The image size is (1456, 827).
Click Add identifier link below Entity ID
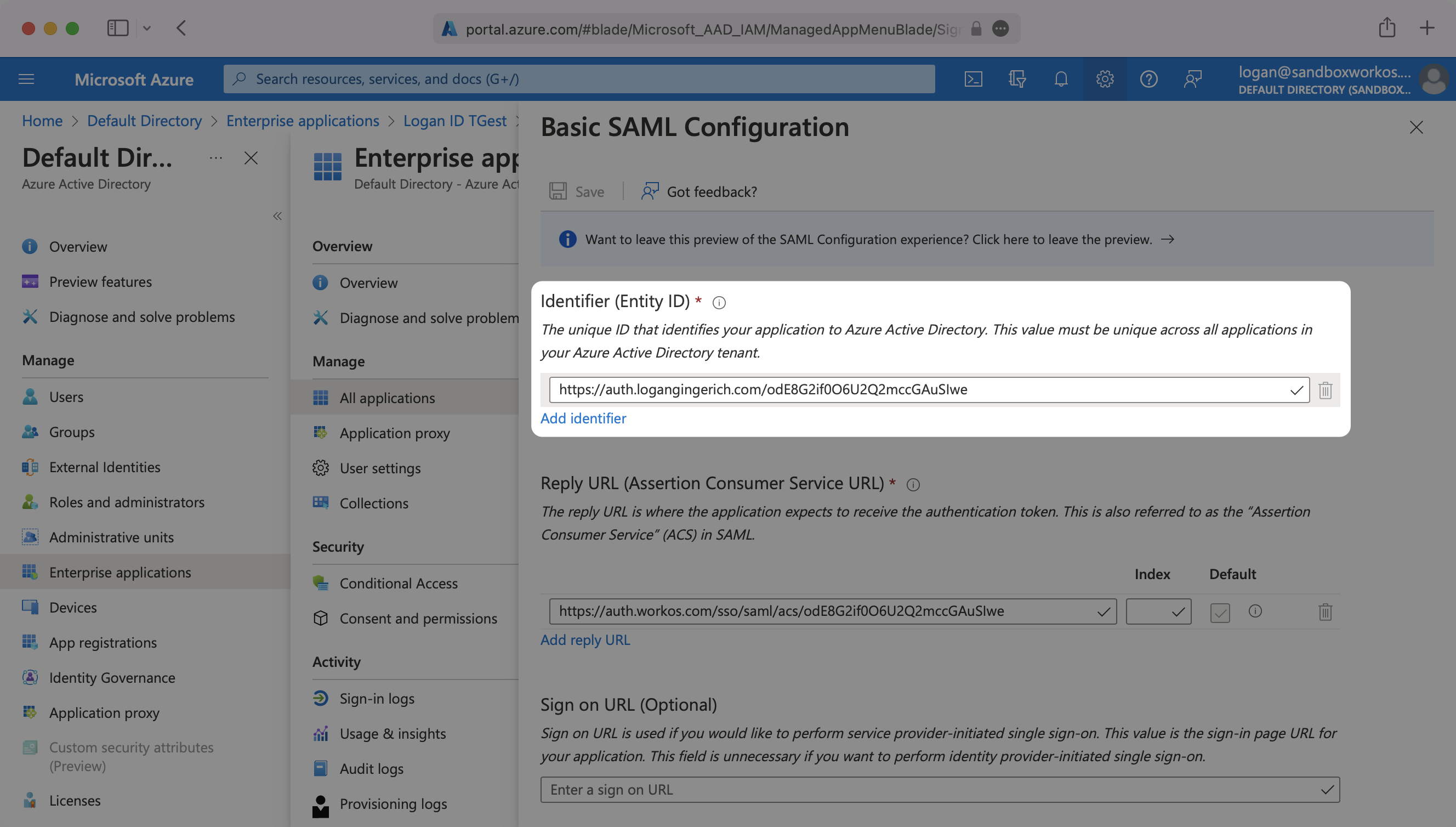point(584,417)
